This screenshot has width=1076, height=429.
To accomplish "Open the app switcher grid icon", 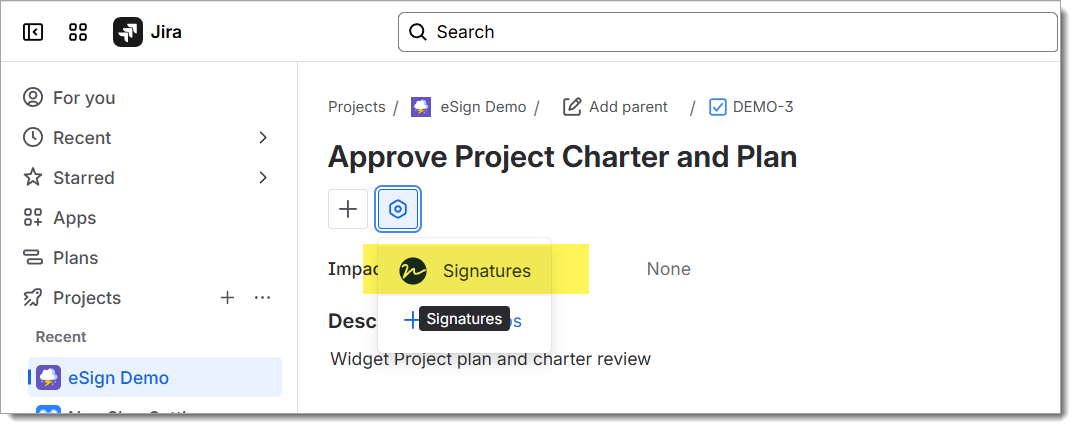I will [x=78, y=32].
